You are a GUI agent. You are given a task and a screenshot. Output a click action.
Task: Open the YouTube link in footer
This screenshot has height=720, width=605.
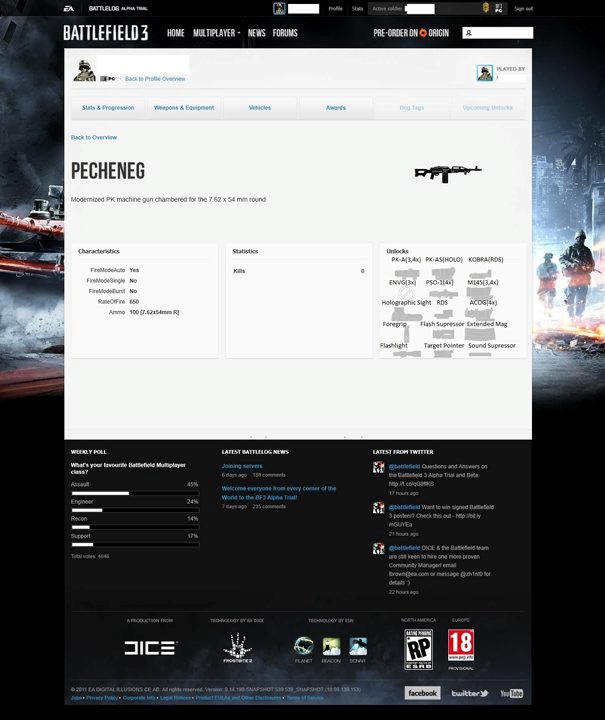tap(512, 693)
